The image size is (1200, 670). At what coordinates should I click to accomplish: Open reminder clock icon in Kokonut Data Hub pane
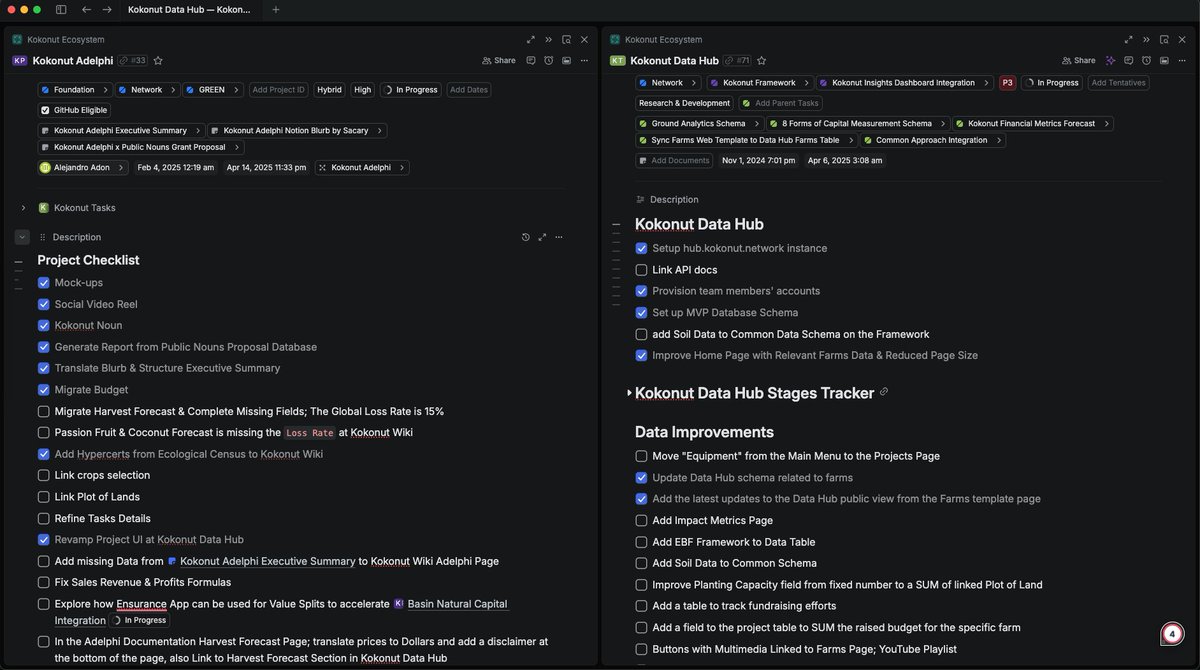pos(1146,60)
